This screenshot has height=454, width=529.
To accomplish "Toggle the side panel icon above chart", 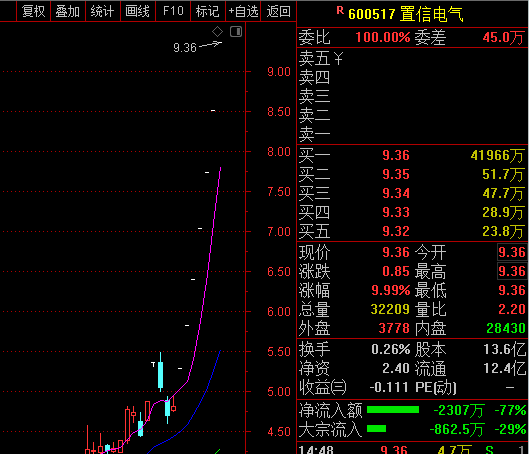I will coord(236,32).
